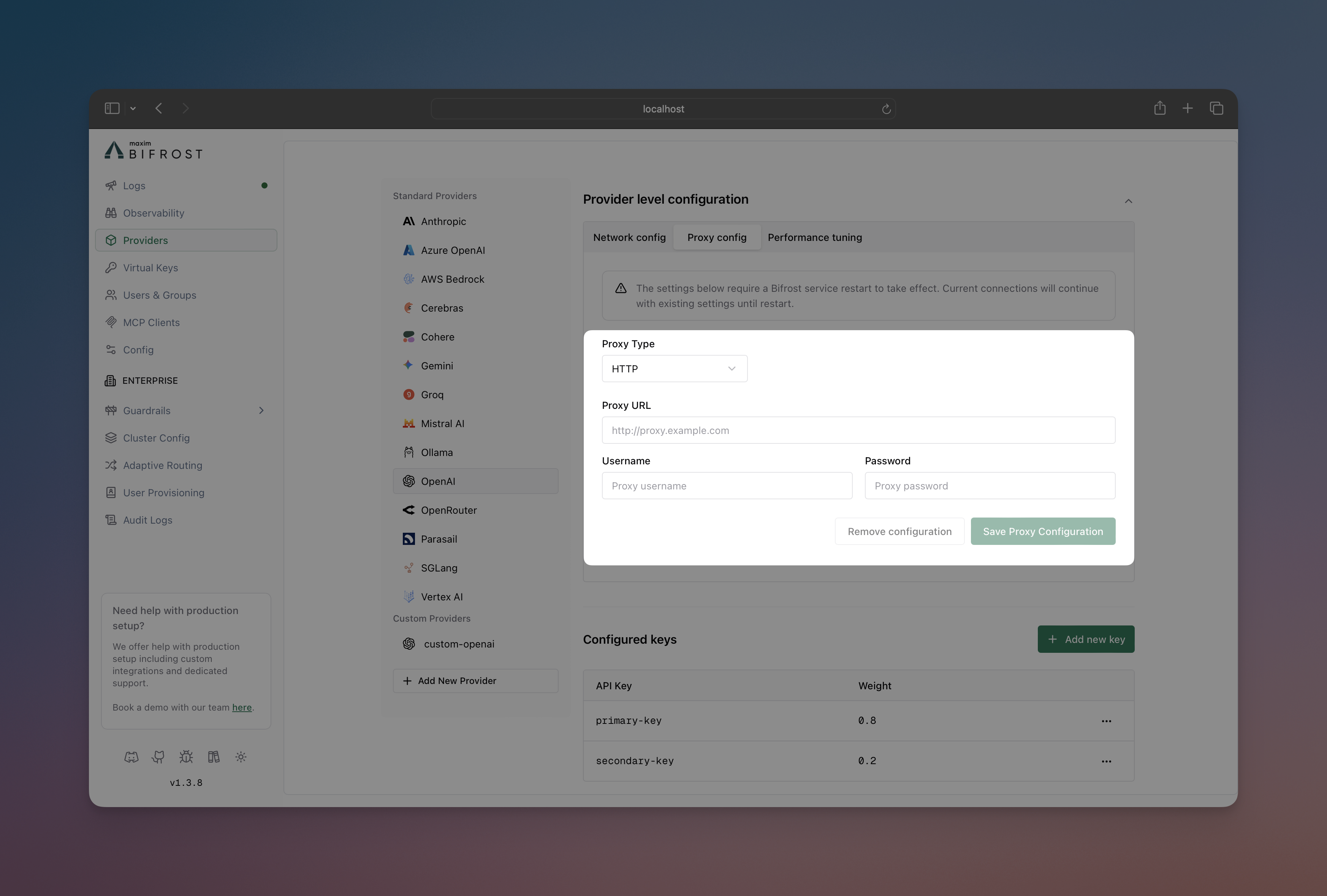Switch to the Network config tab
This screenshot has height=896, width=1327.
tap(629, 237)
